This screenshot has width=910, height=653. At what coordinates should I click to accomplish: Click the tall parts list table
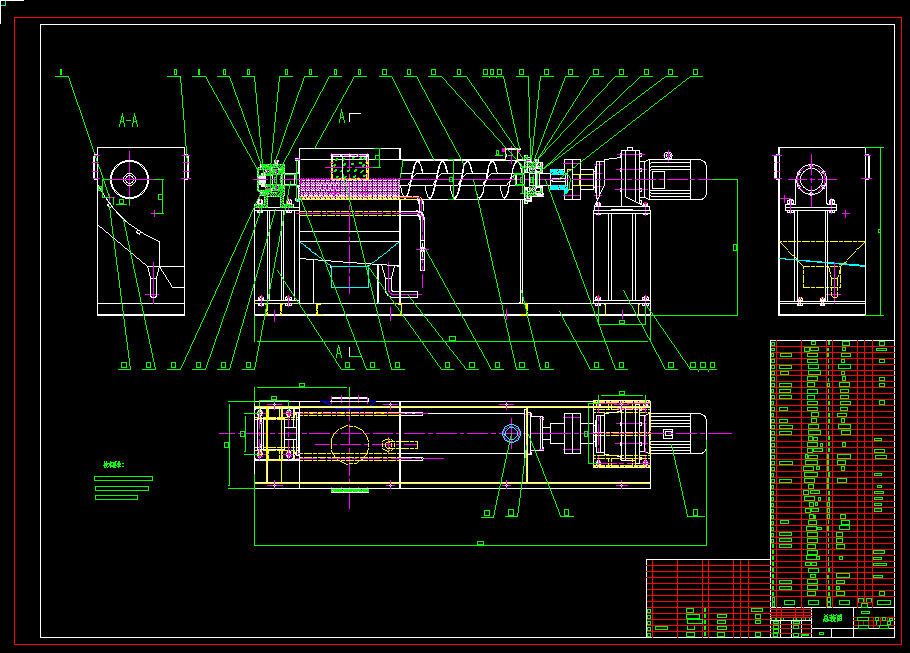[832, 474]
